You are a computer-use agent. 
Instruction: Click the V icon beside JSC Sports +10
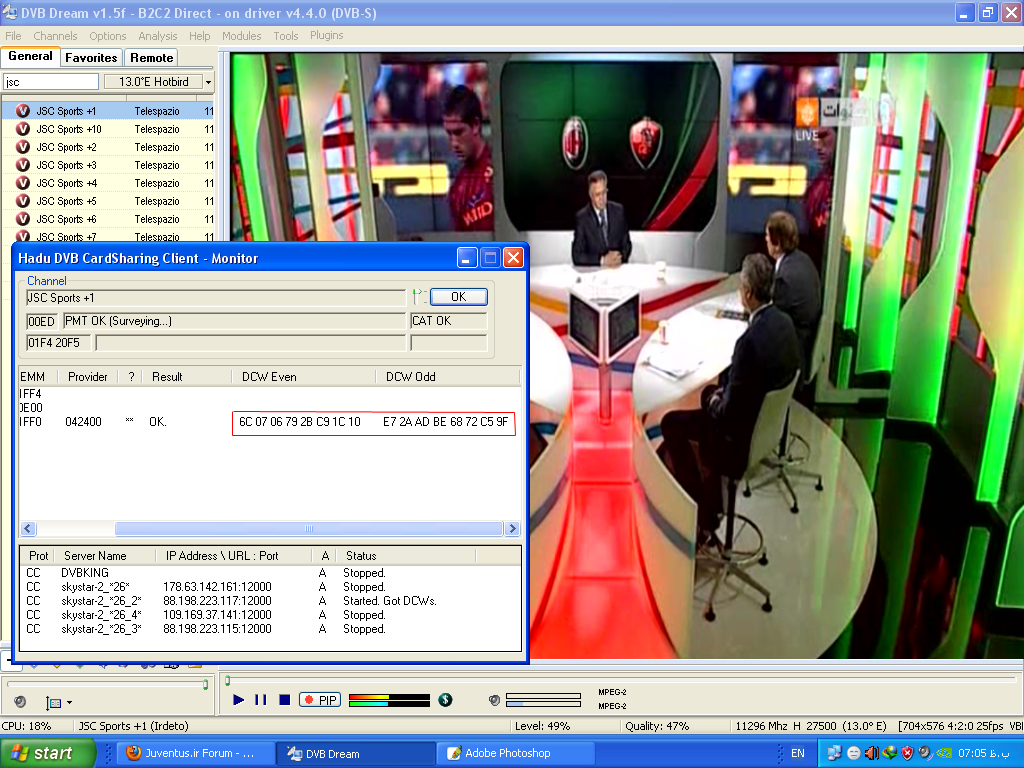click(x=23, y=129)
